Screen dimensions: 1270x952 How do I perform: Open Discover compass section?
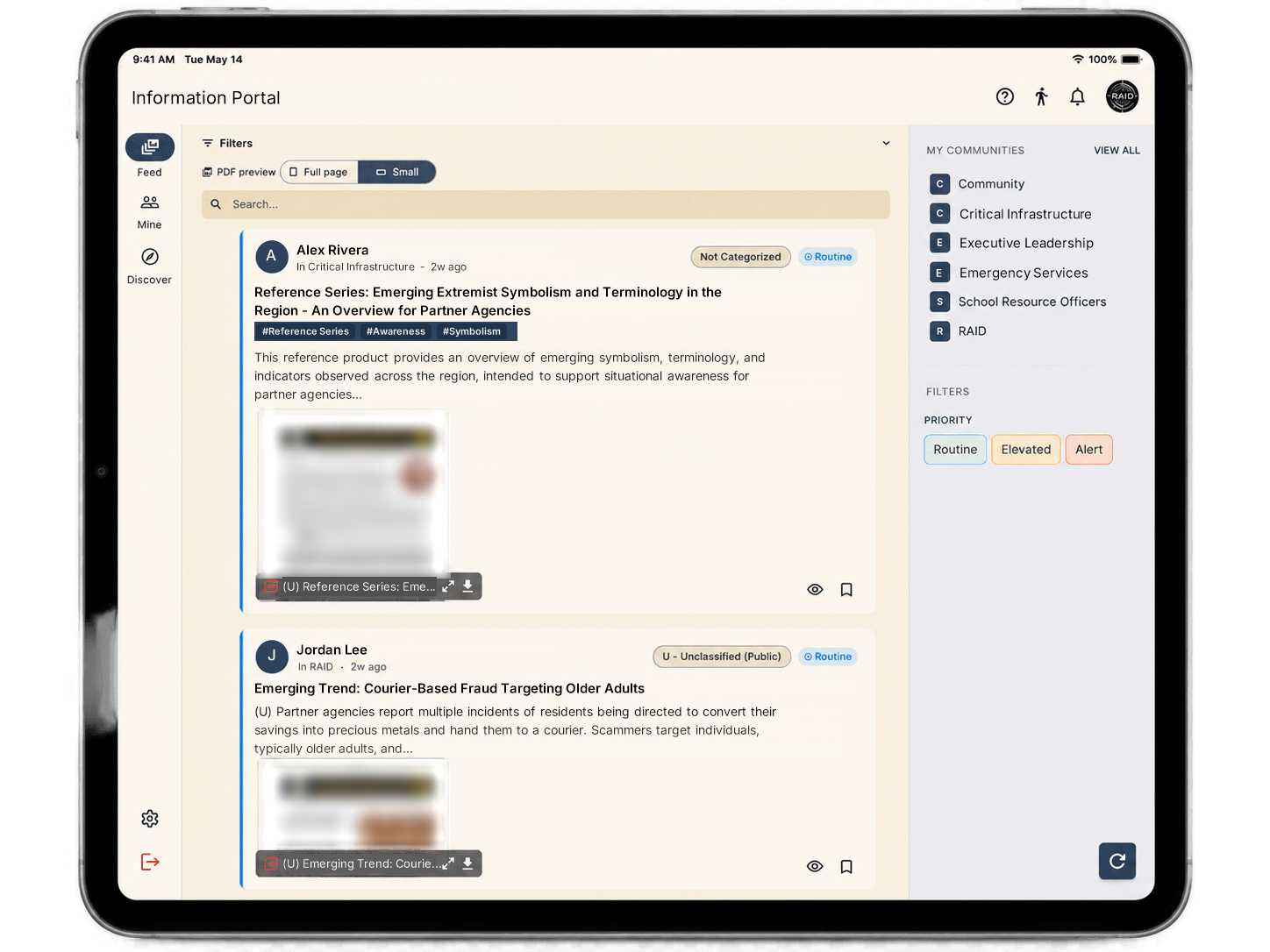coord(150,266)
